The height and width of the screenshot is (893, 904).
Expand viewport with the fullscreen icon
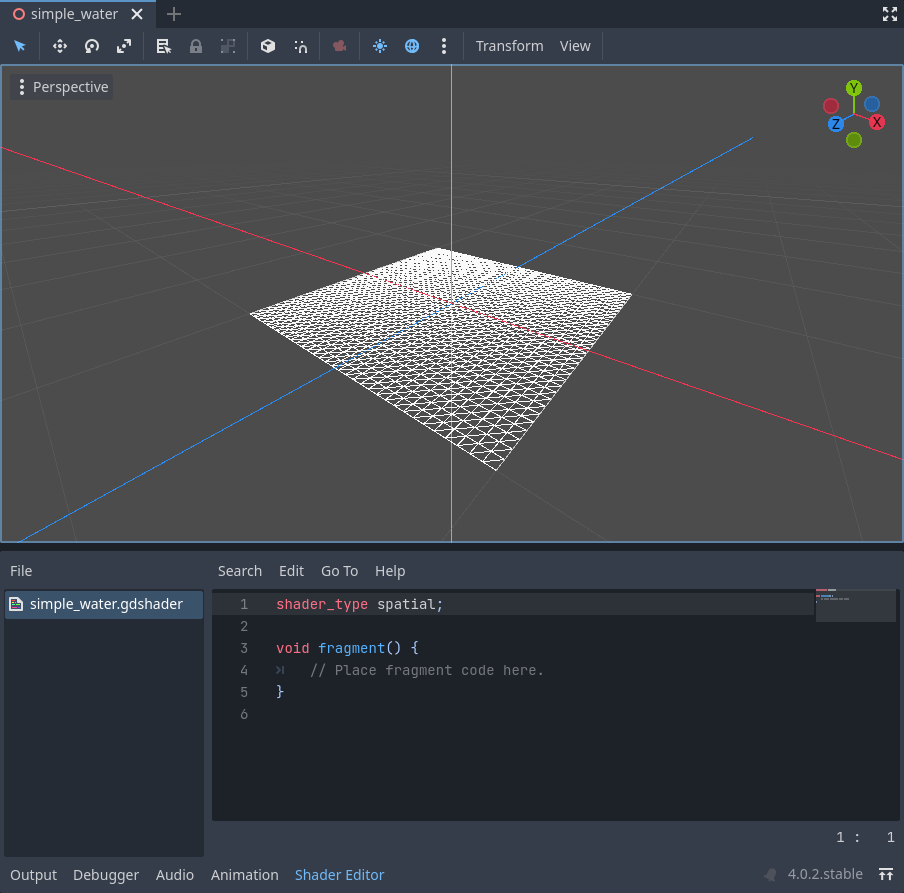pos(889,14)
